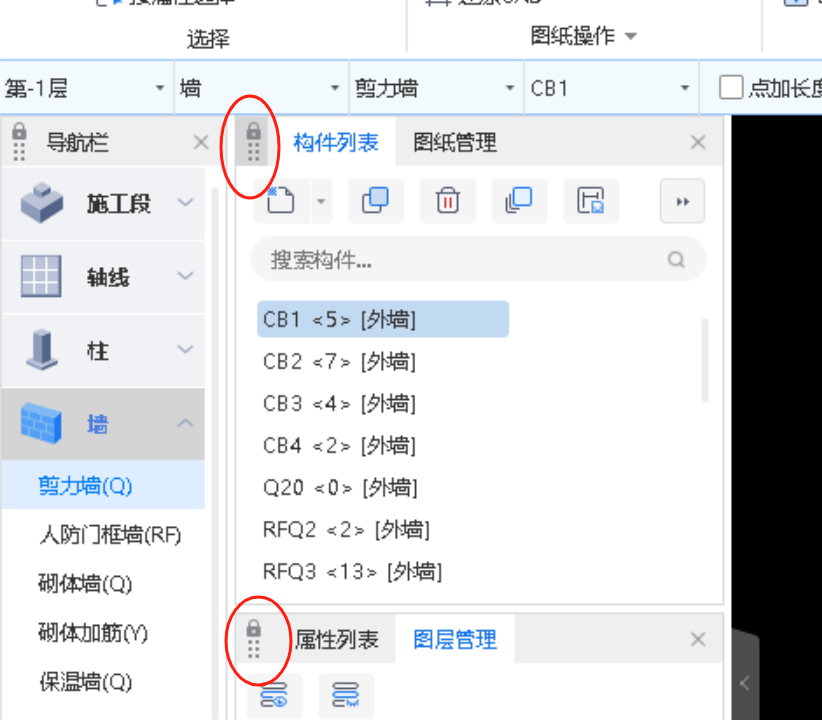Click the 柱 column icon

[x=42, y=350]
